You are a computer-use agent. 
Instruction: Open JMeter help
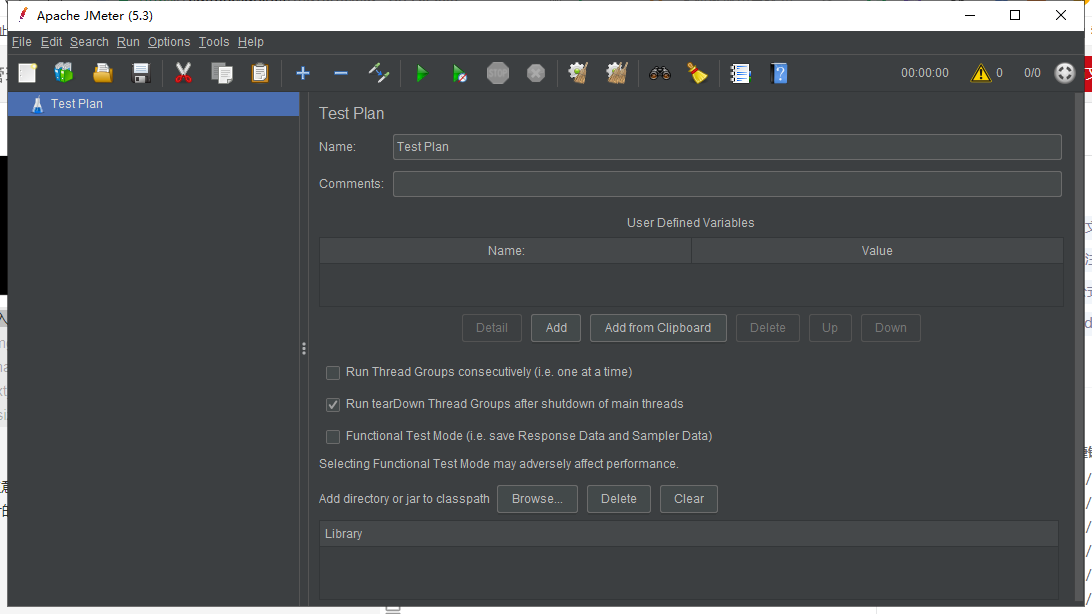click(x=779, y=72)
